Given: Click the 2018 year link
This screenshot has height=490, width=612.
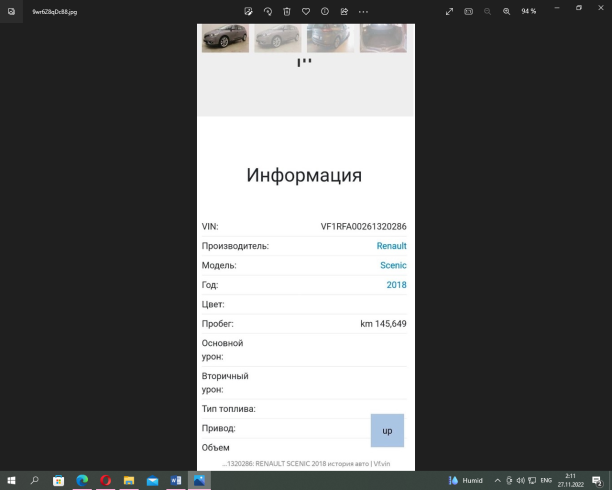Looking at the screenshot, I should coord(397,285).
